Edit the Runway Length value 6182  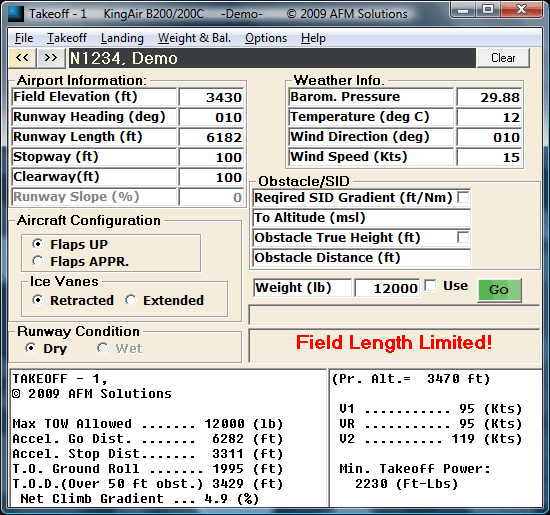[x=211, y=137]
